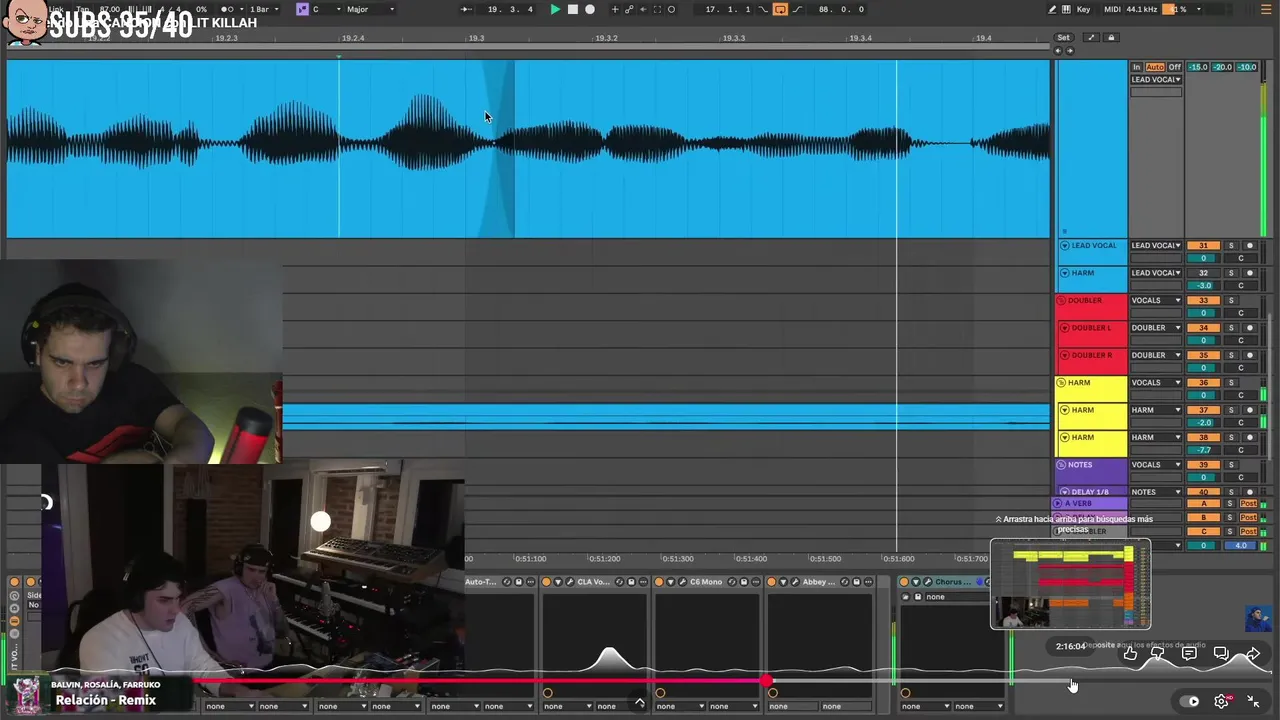Click the Stop button in transport
Image resolution: width=1280 pixels, height=720 pixels.
click(x=573, y=9)
